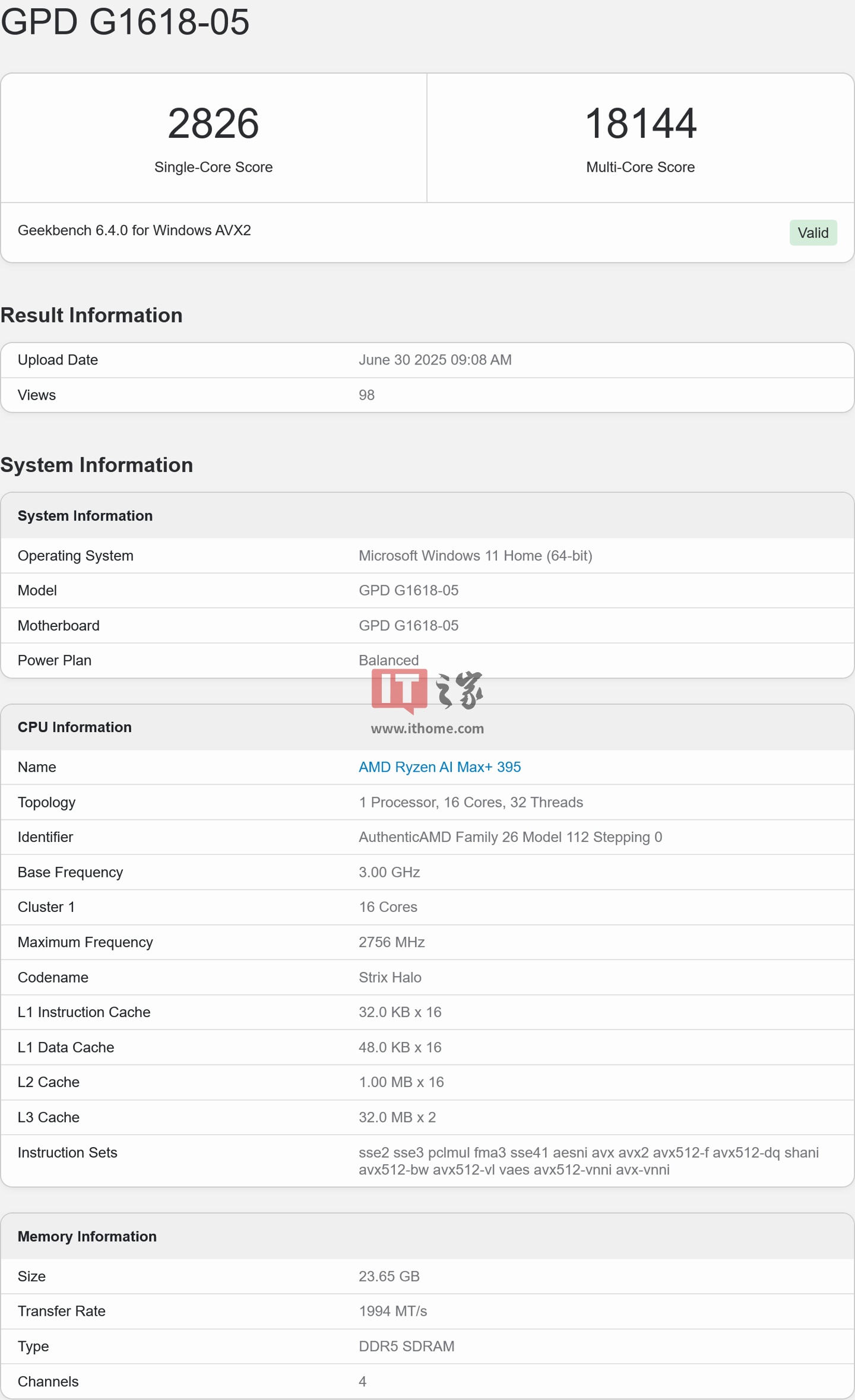Viewport: 855px width, 1400px height.
Task: Click the Operating System value Windows 11 Home
Action: click(x=475, y=556)
